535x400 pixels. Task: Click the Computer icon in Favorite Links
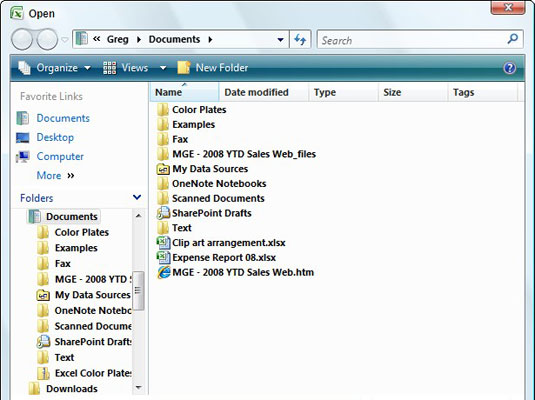coord(23,157)
